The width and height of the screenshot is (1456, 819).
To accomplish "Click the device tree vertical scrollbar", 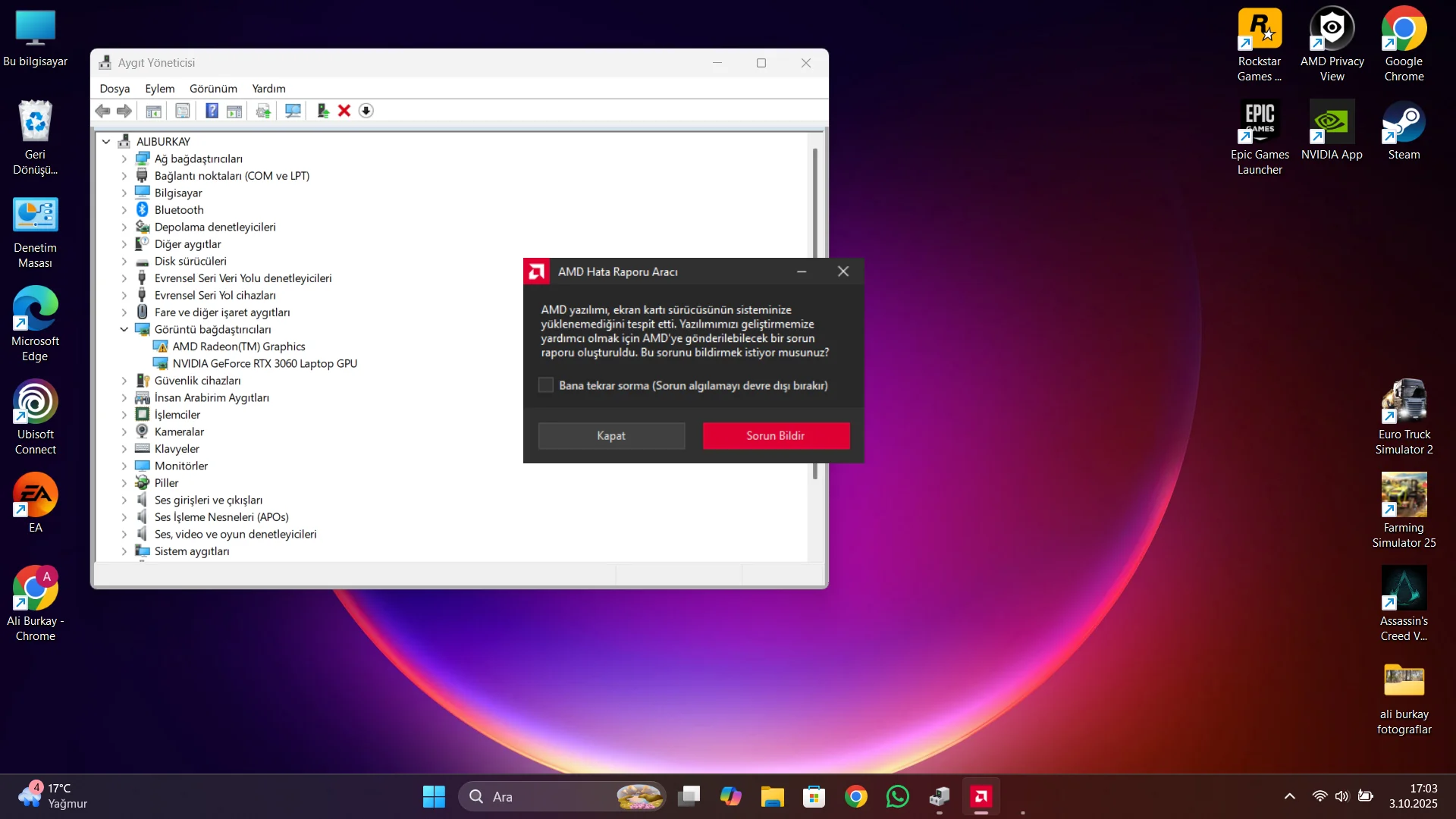I will [815, 205].
